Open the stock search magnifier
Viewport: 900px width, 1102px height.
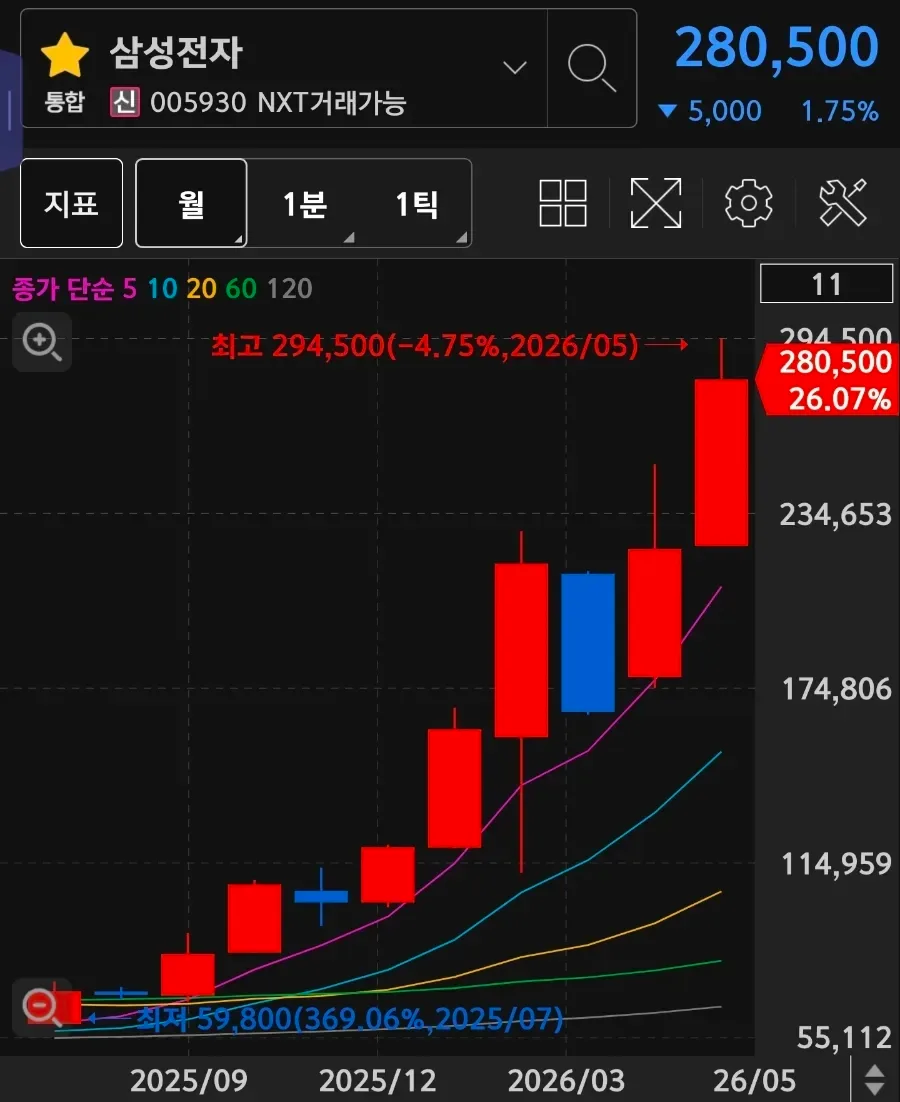592,68
